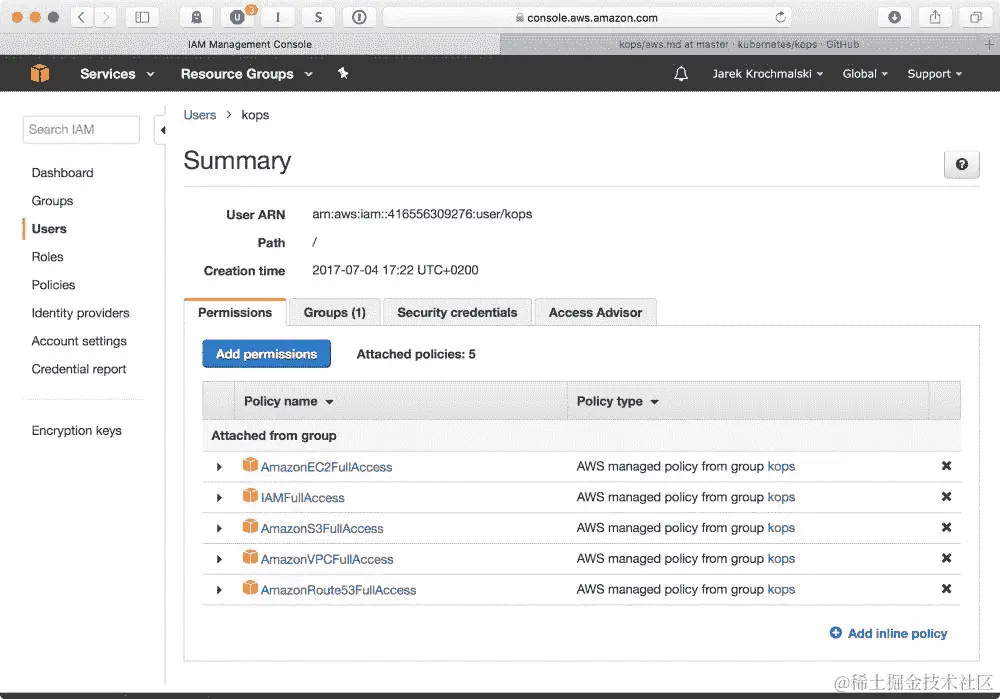
Task: Open the pin shortcuts icon in navbar
Action: click(x=343, y=73)
